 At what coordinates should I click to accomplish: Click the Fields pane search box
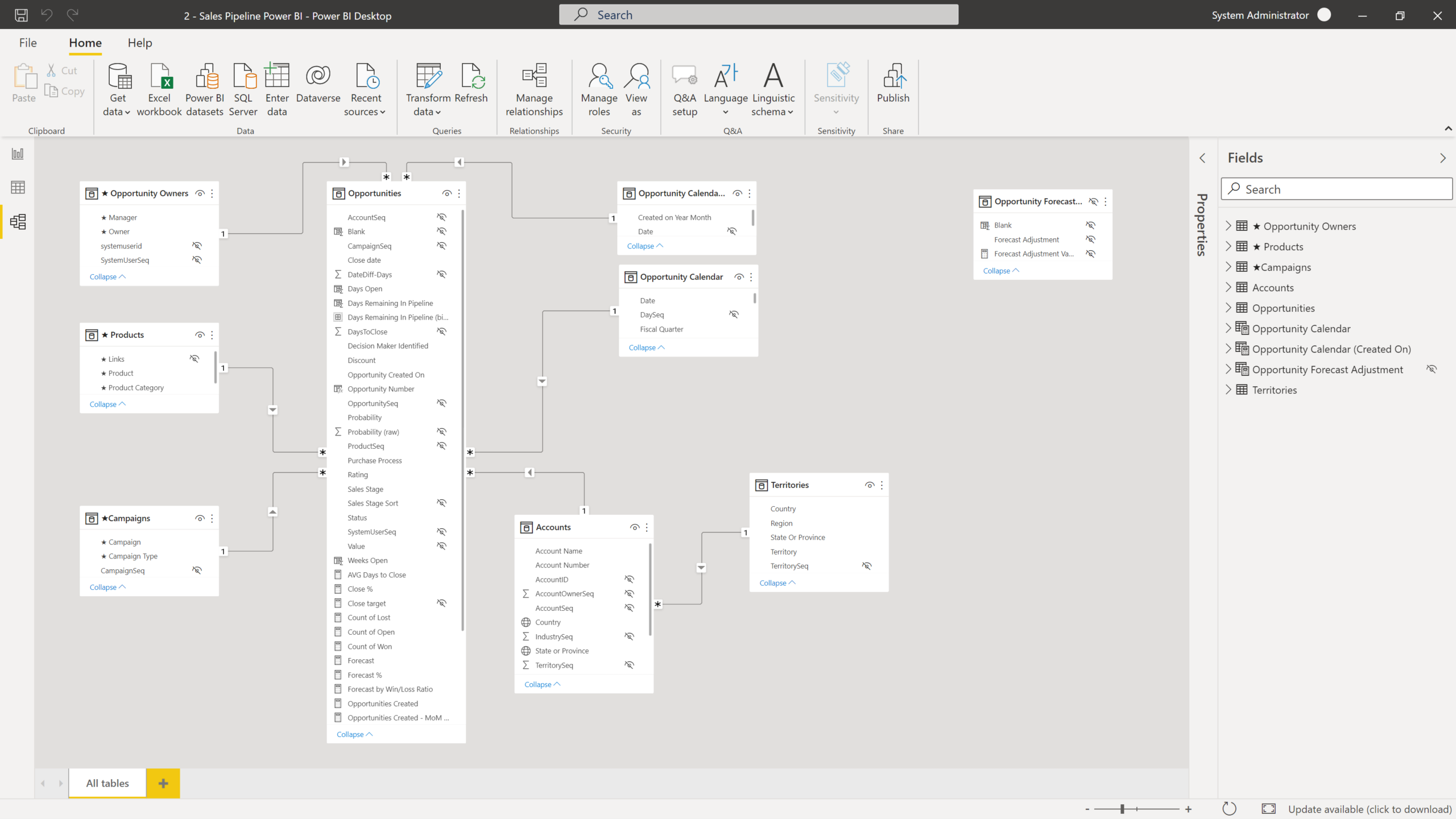[1335, 188]
